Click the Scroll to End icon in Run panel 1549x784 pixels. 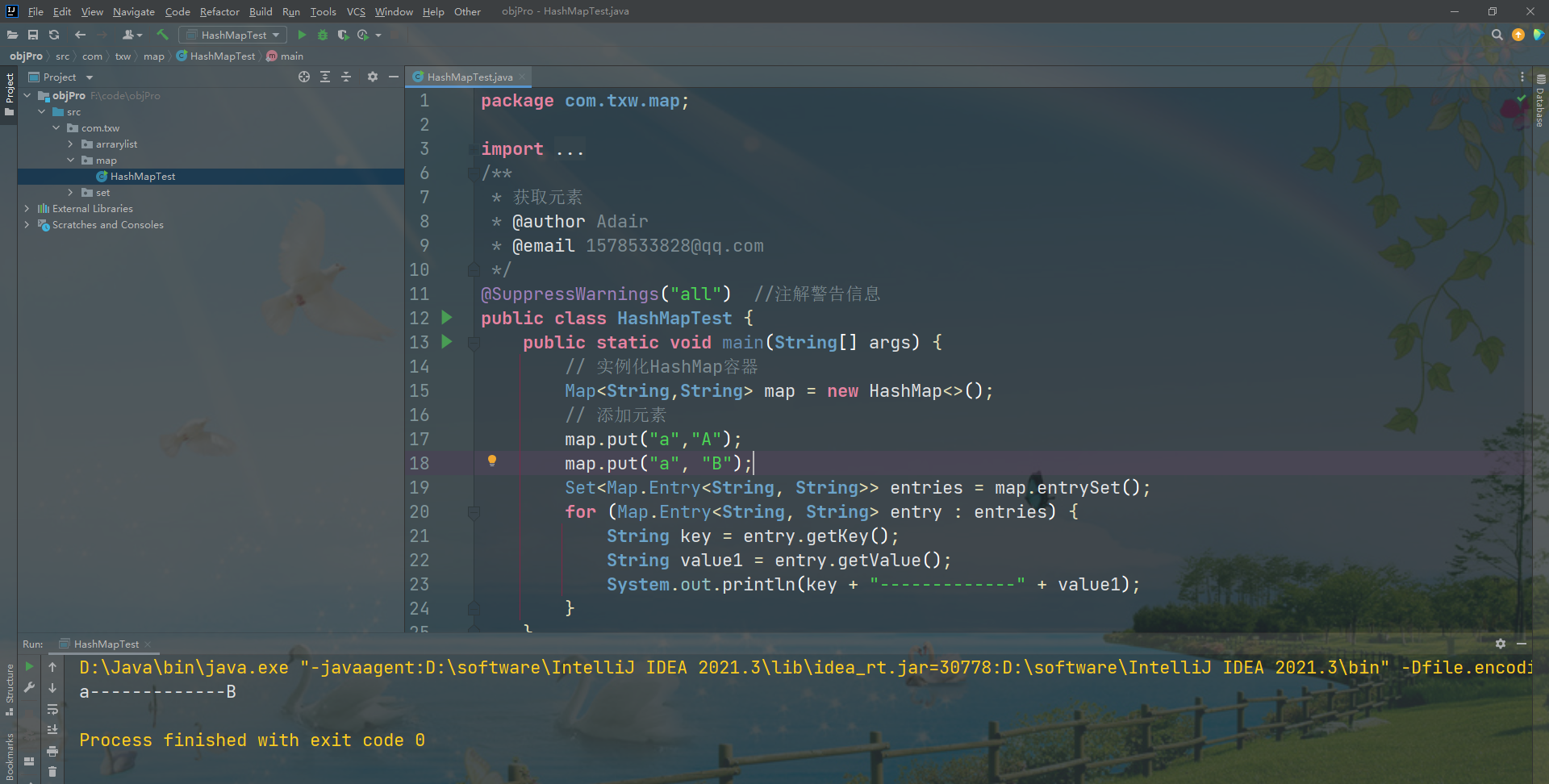pos(52,730)
